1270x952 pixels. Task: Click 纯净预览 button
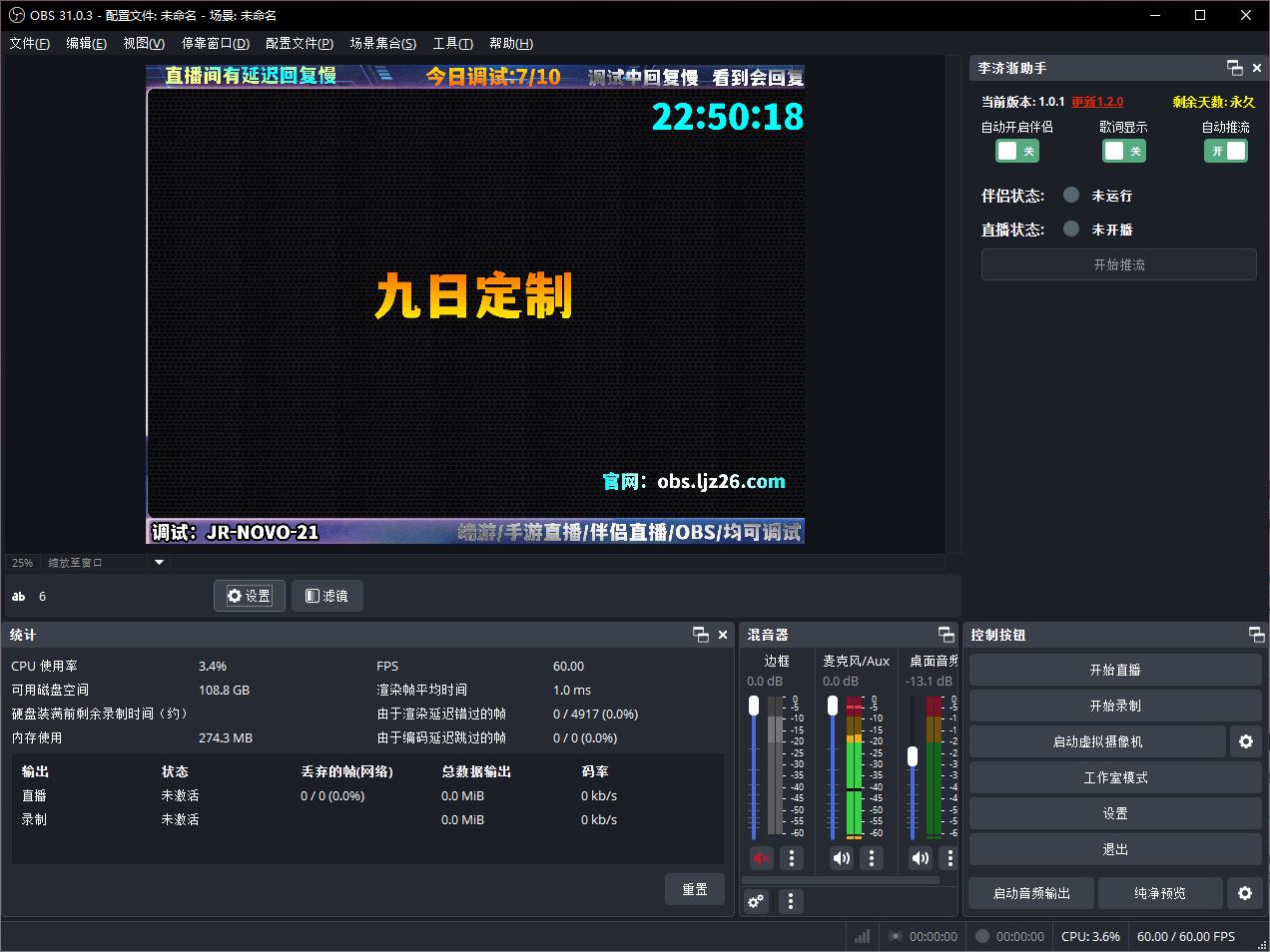pos(1160,893)
